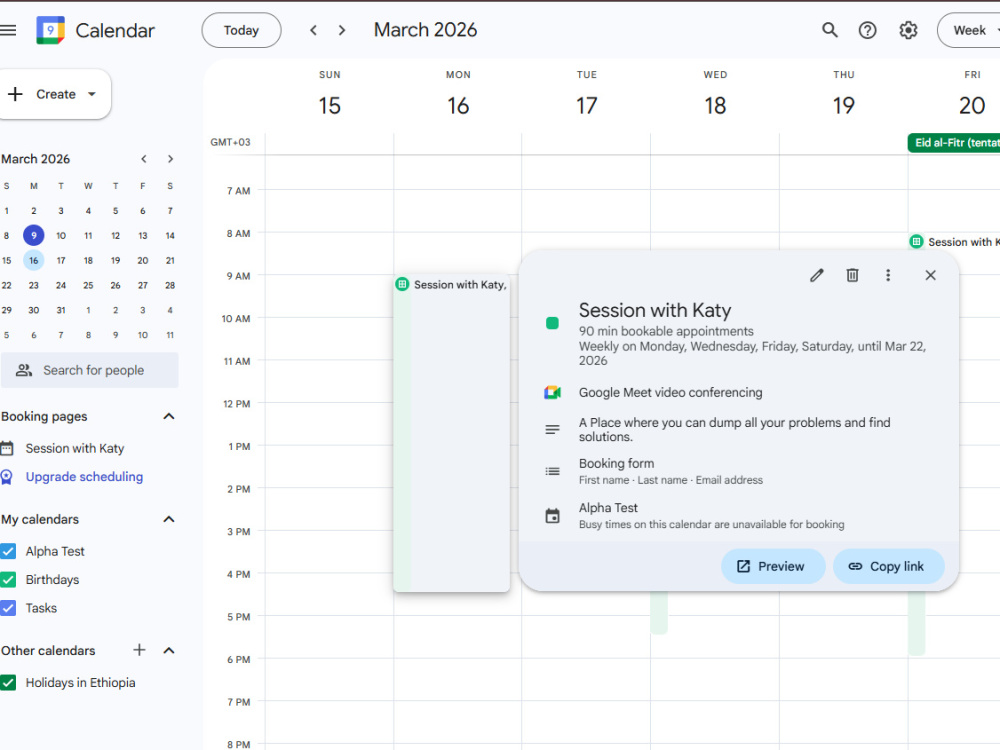Select day 25 in the mini calendar
This screenshot has height=750, width=1000.
point(88,285)
